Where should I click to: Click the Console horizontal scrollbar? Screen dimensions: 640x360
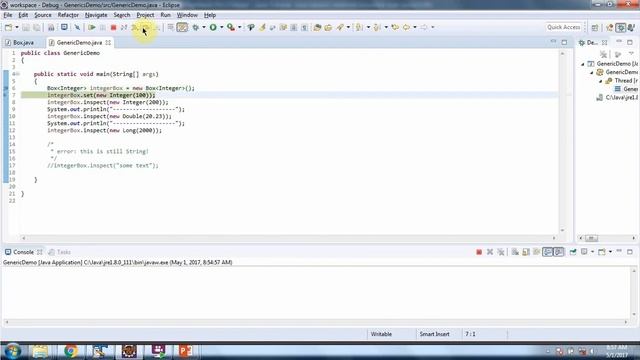point(316,322)
